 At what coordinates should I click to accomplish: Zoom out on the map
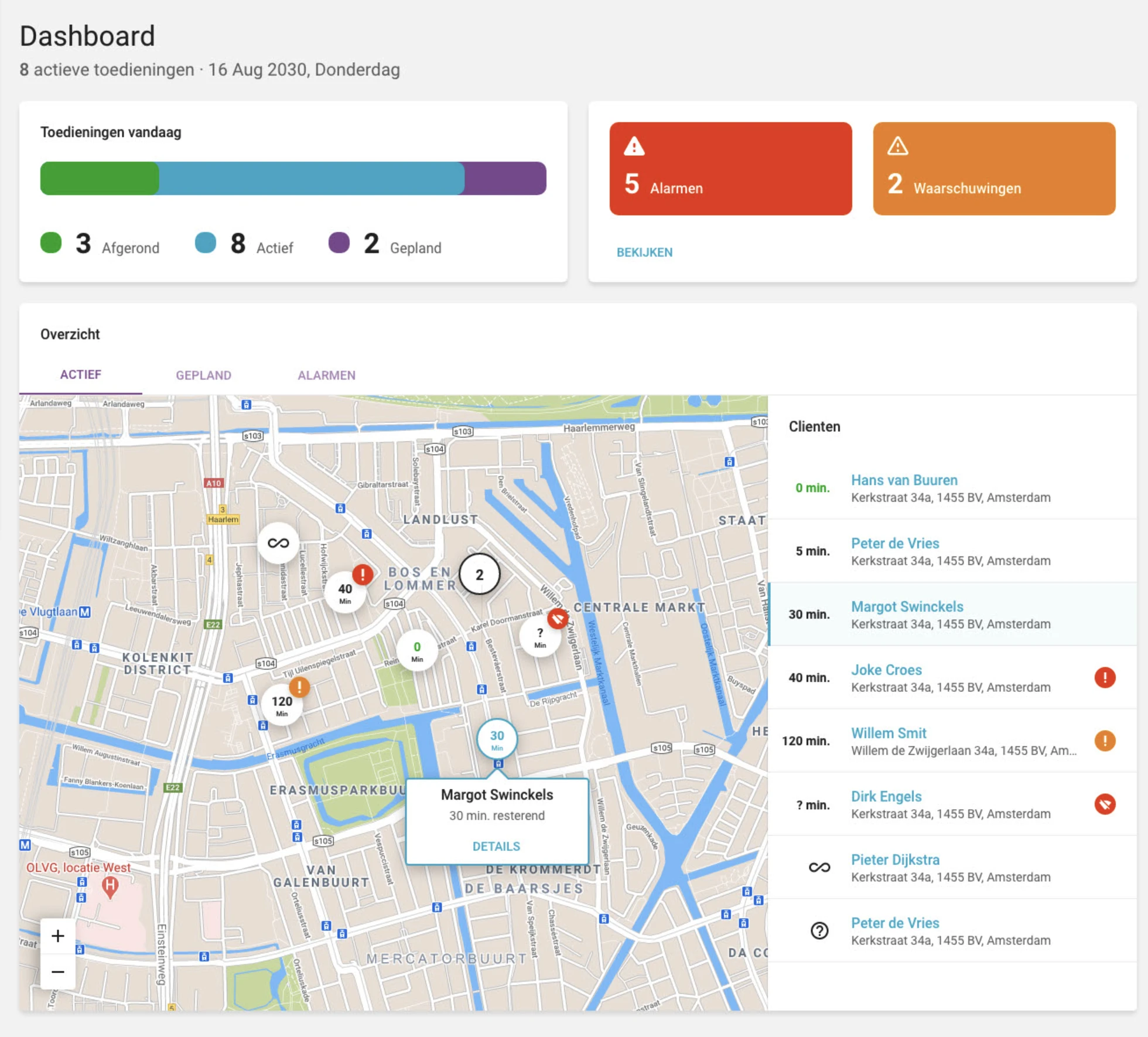[x=58, y=972]
